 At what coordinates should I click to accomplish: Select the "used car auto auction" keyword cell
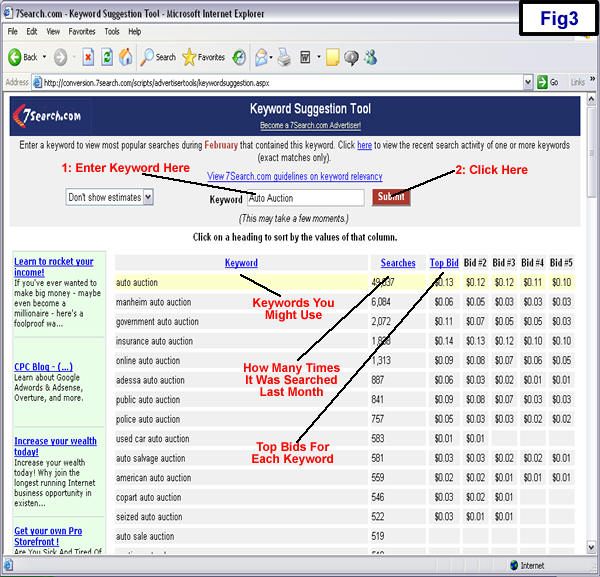click(241, 438)
